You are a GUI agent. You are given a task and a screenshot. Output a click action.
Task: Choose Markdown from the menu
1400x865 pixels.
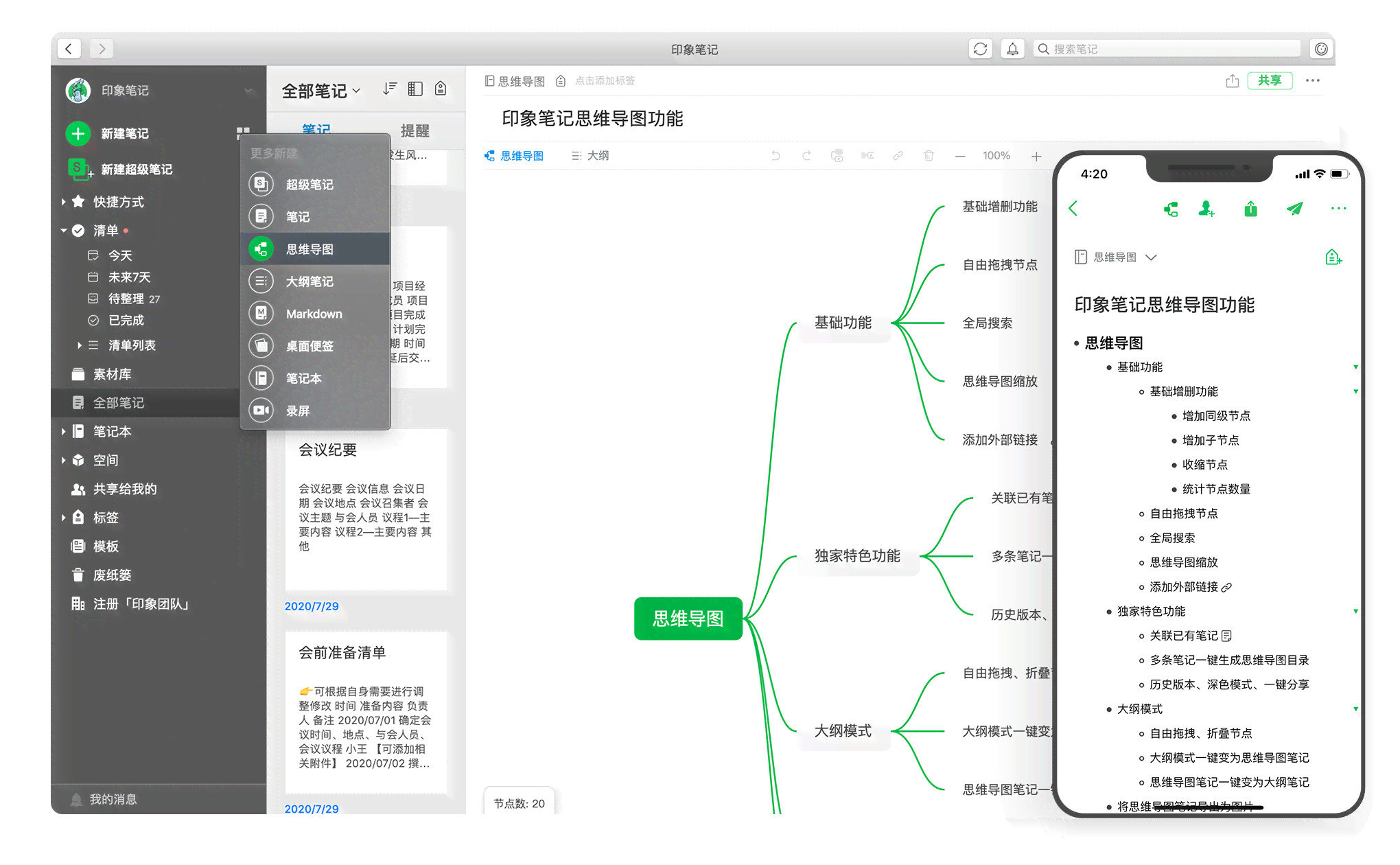pyautogui.click(x=315, y=313)
